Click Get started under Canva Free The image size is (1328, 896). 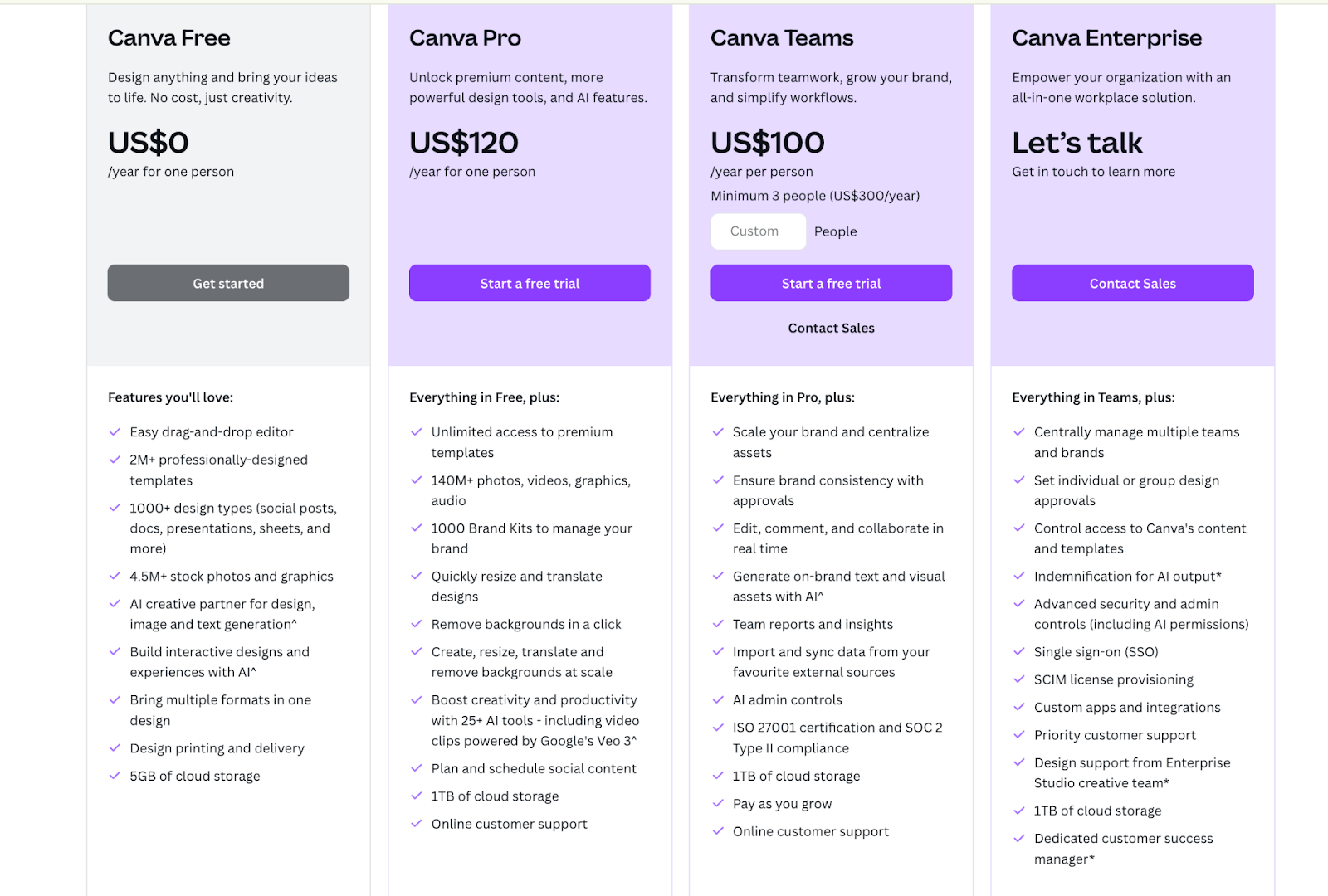click(228, 283)
